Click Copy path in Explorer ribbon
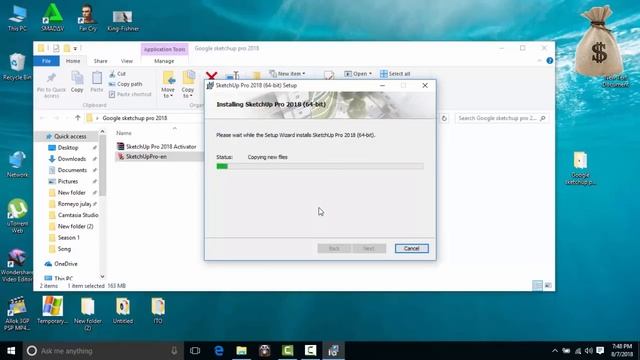The width and height of the screenshot is (640, 360). [x=125, y=84]
